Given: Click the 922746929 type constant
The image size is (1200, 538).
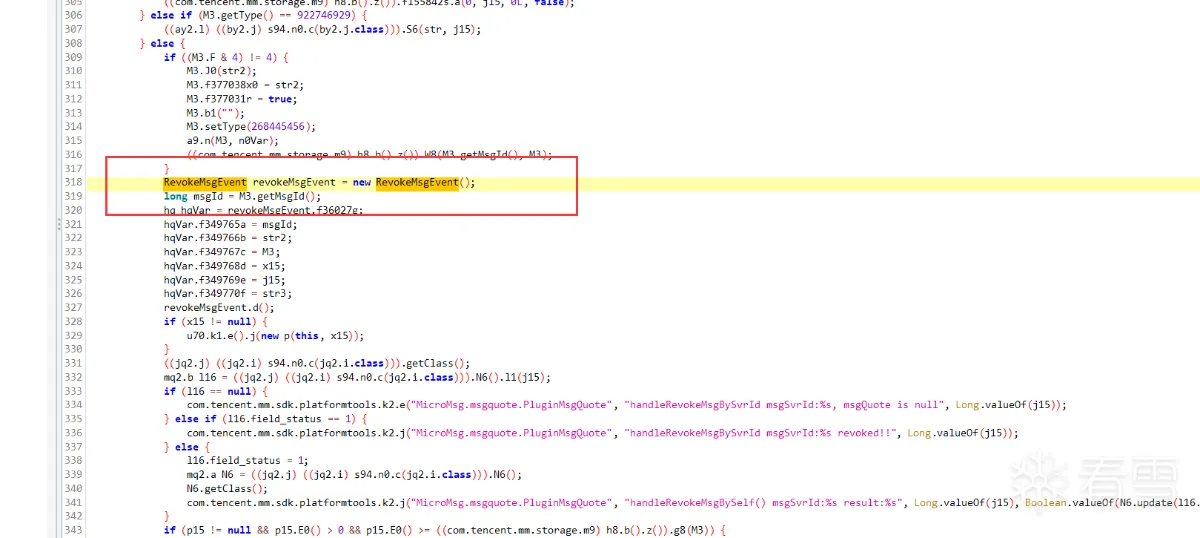Looking at the screenshot, I should [x=312, y=15].
